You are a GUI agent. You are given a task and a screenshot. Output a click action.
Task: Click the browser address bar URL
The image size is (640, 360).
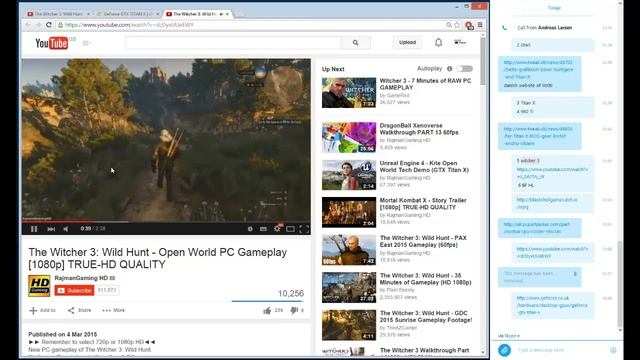(129, 25)
